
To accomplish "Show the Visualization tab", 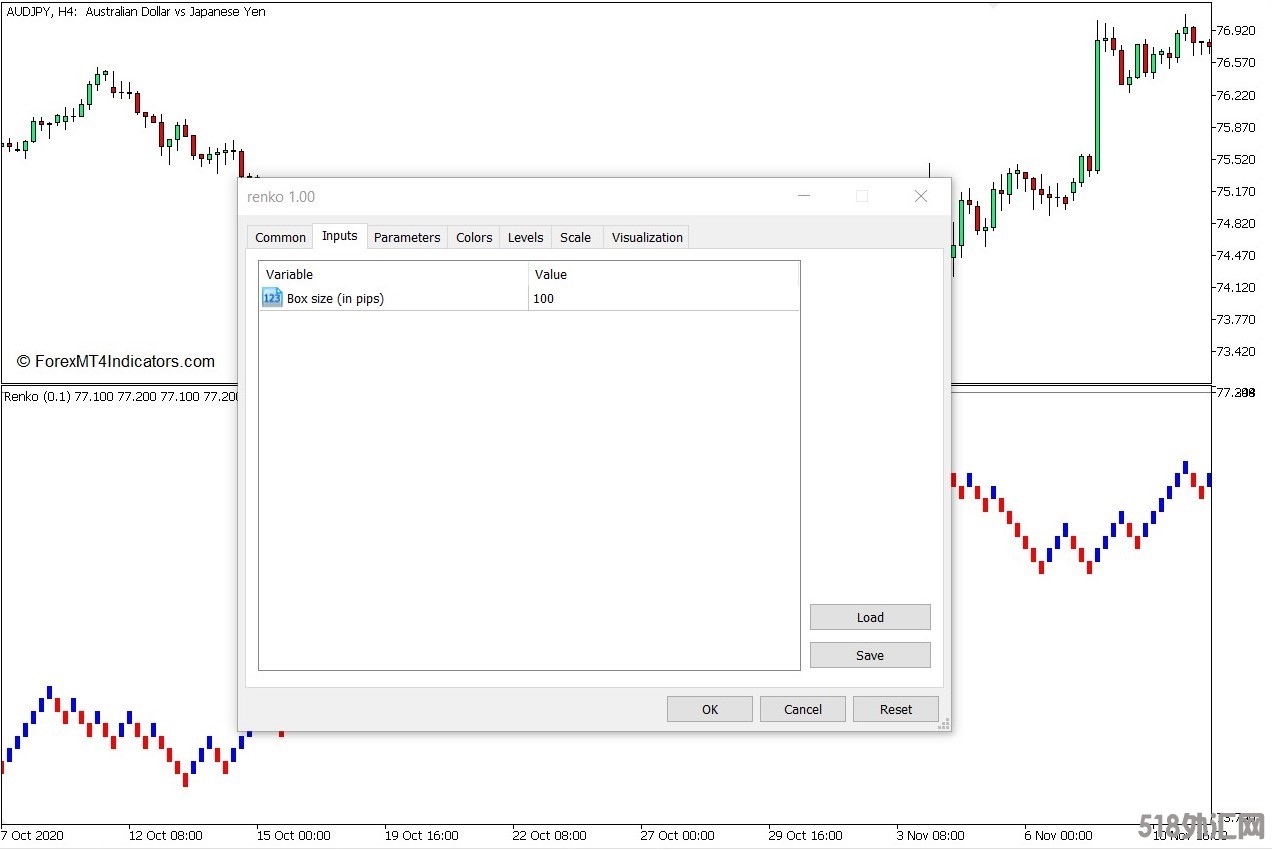I will pos(647,237).
